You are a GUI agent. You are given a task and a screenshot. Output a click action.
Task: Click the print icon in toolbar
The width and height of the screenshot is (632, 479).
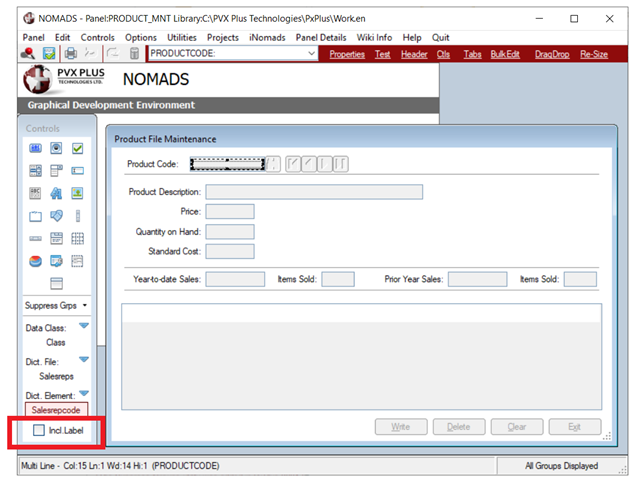[x=71, y=54]
